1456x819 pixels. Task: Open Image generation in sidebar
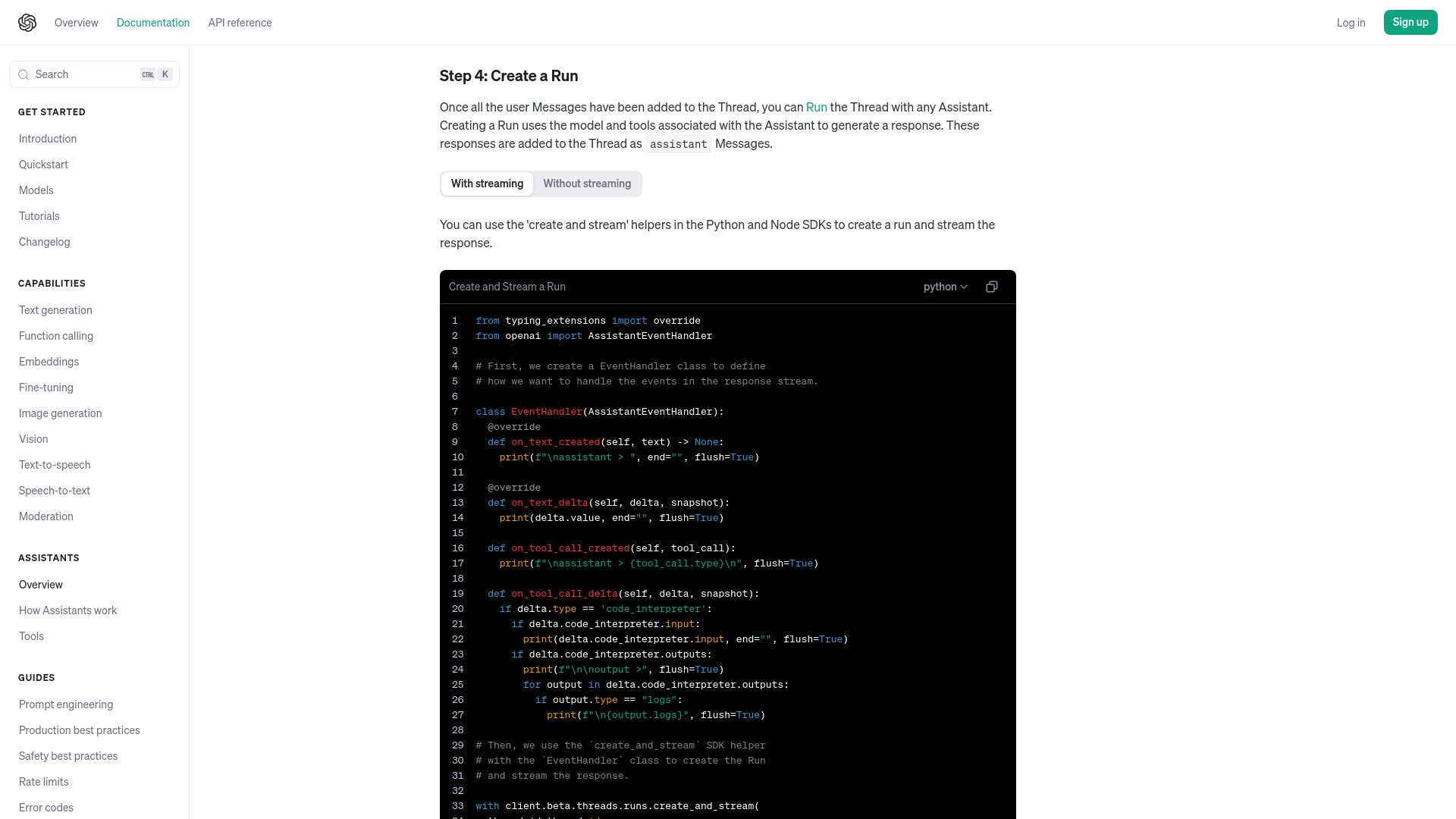pyautogui.click(x=61, y=413)
